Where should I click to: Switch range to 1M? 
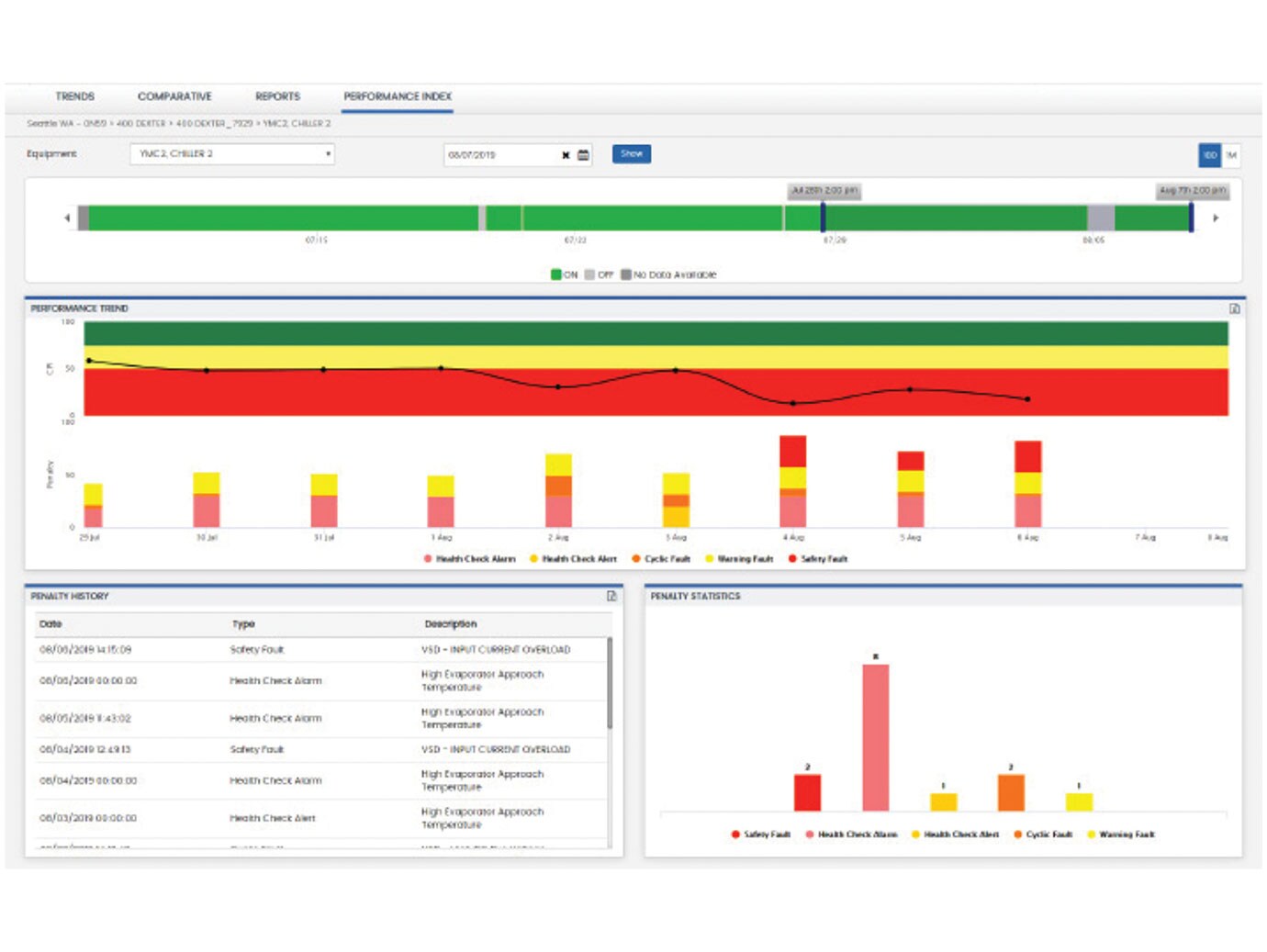1231,155
